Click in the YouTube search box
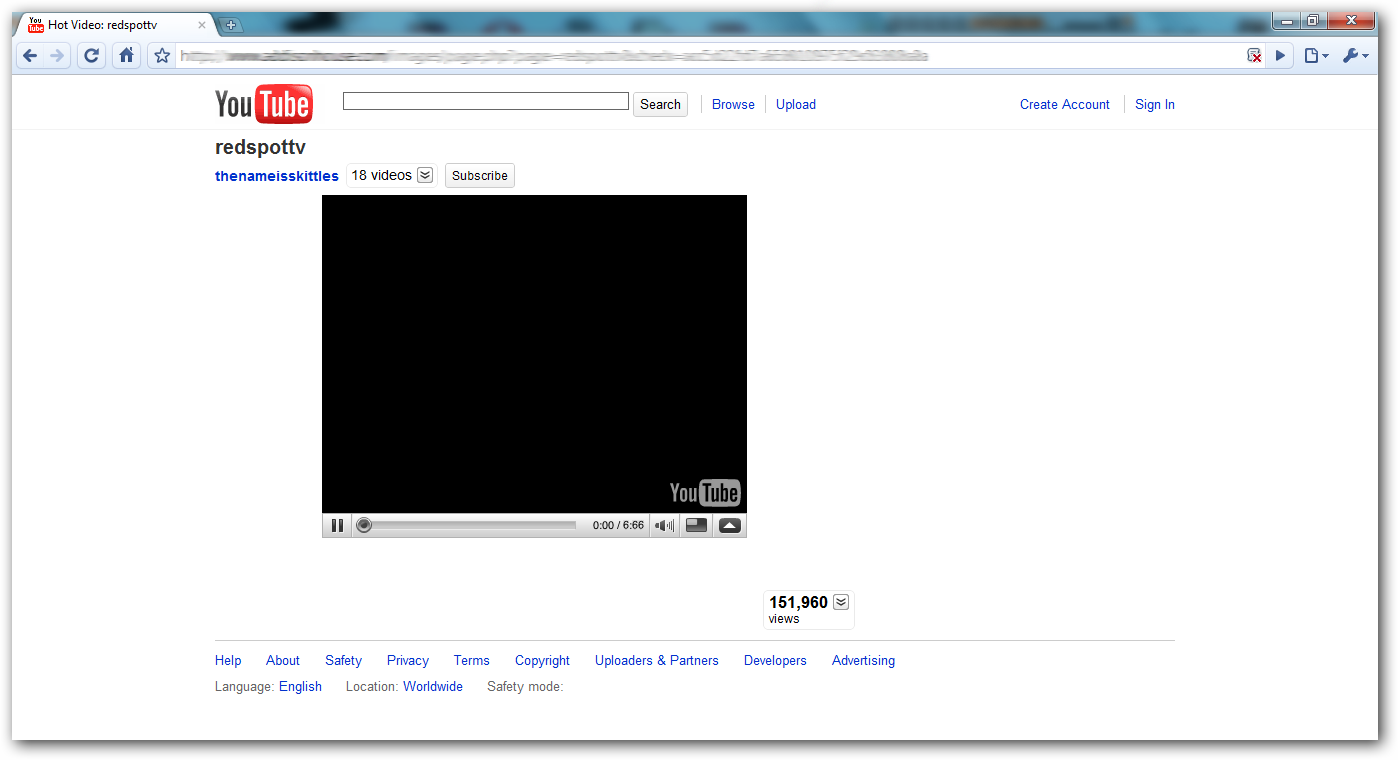The width and height of the screenshot is (1398, 760). click(x=486, y=101)
